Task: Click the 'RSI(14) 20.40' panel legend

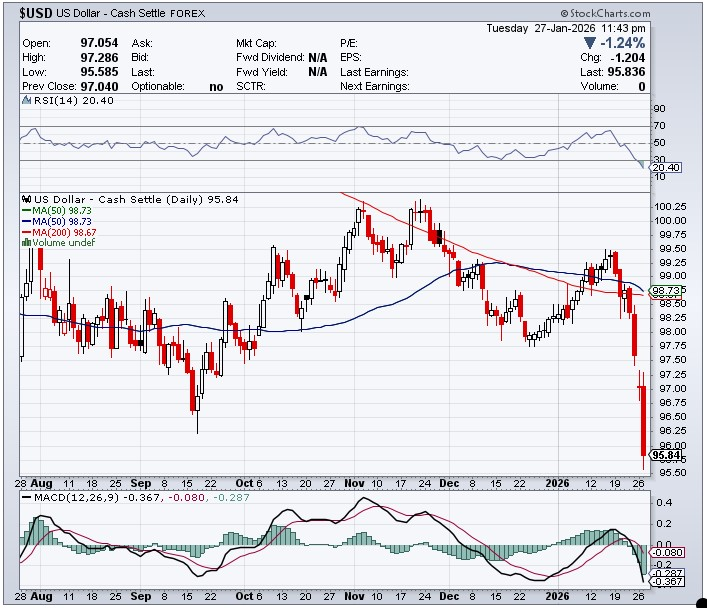Action: pyautogui.click(x=73, y=100)
